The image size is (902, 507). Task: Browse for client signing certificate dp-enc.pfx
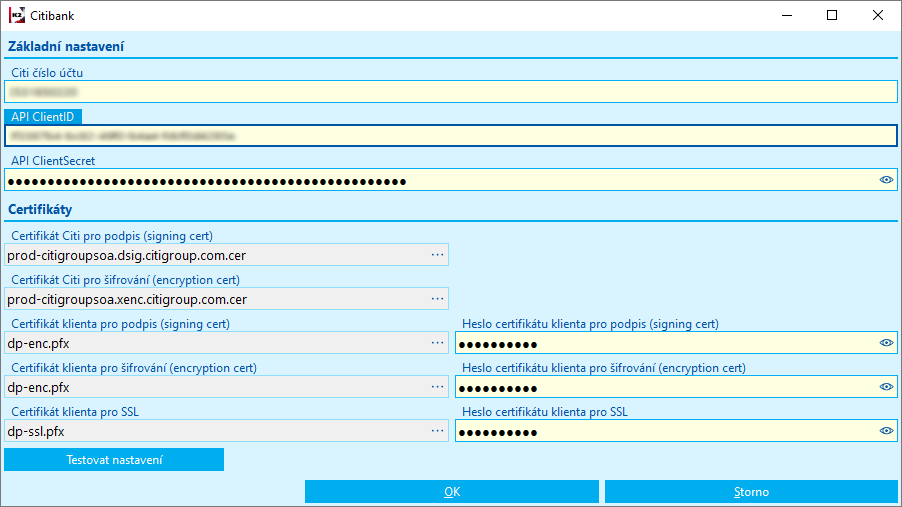437,343
